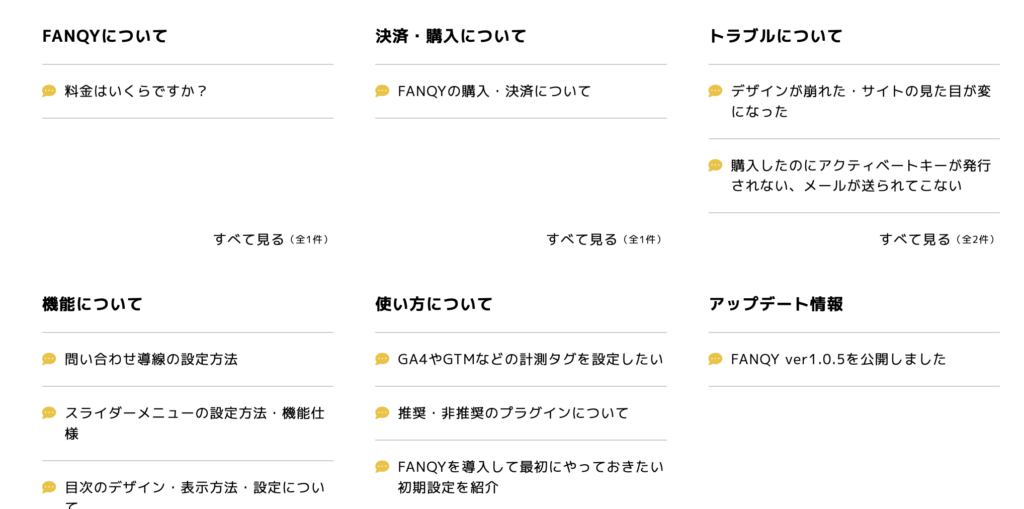Click bubble icon beside スライダーメニュー article
Image resolution: width=1024 pixels, height=509 pixels.
click(49, 413)
